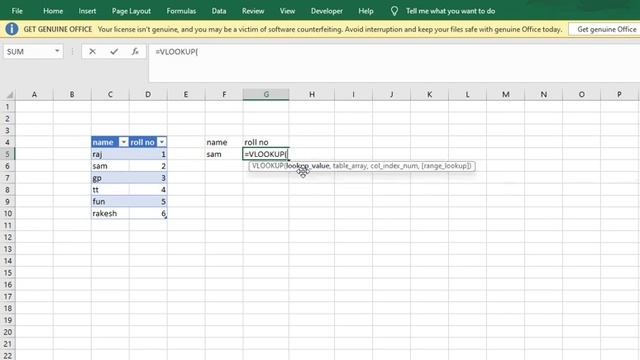Select roll no value 1 cell
The width and height of the screenshot is (640, 360).
point(148,154)
